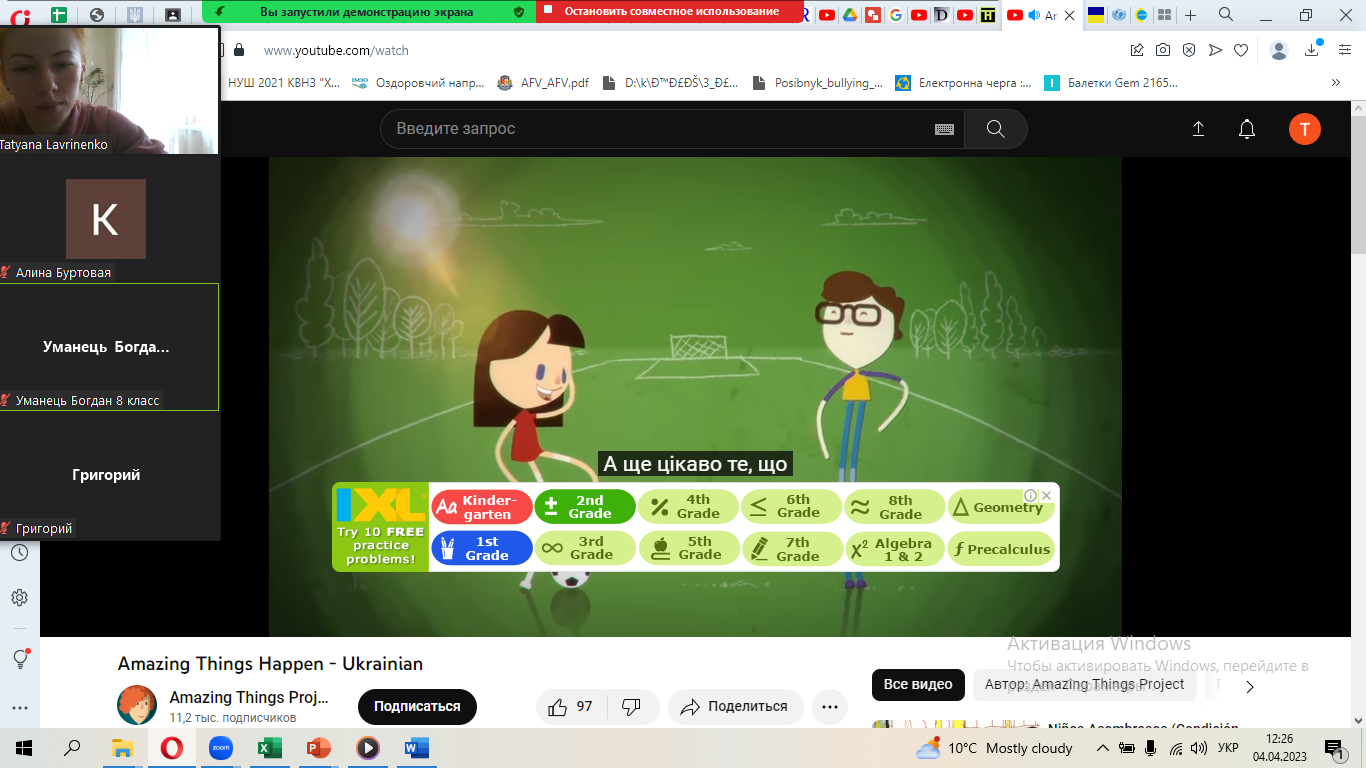Open File Explorer from the taskbar
The height and width of the screenshot is (768, 1366).
coord(122,748)
